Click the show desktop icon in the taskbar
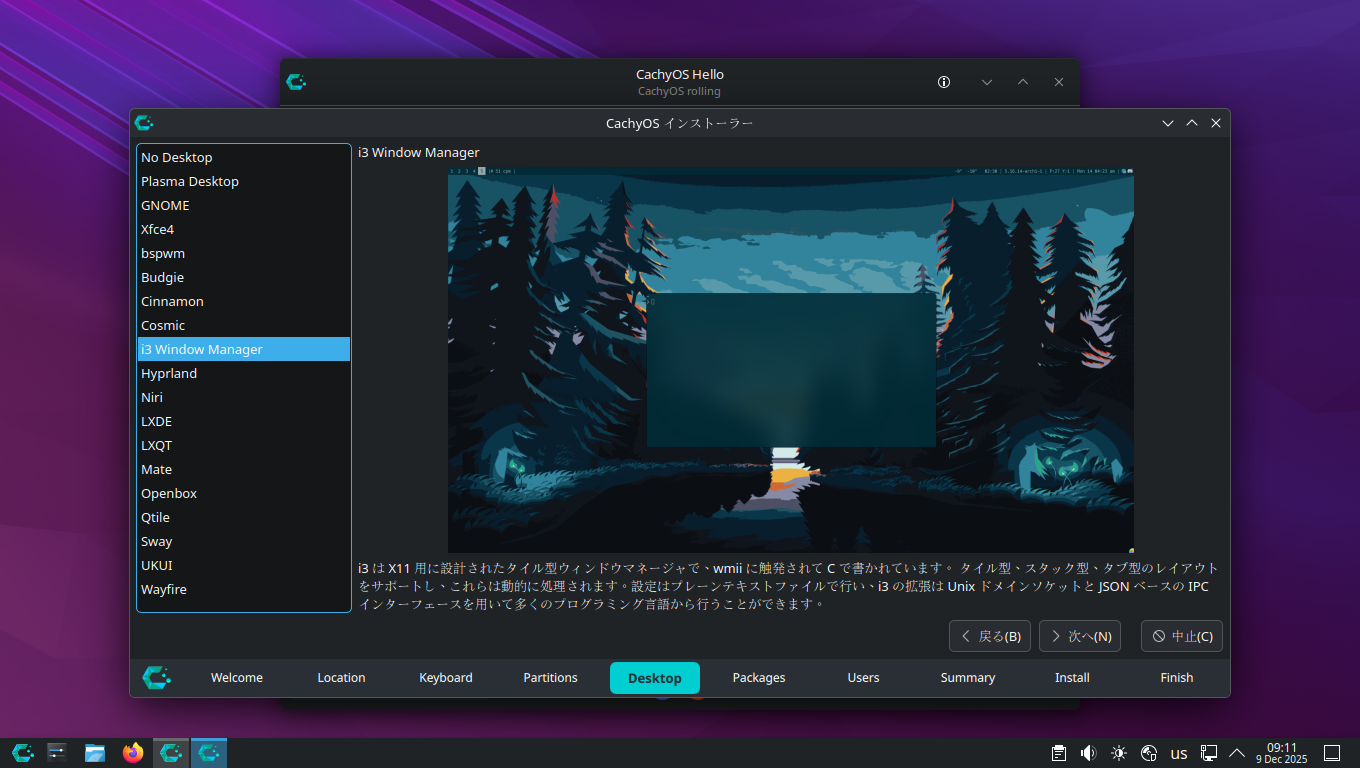 click(x=1332, y=753)
